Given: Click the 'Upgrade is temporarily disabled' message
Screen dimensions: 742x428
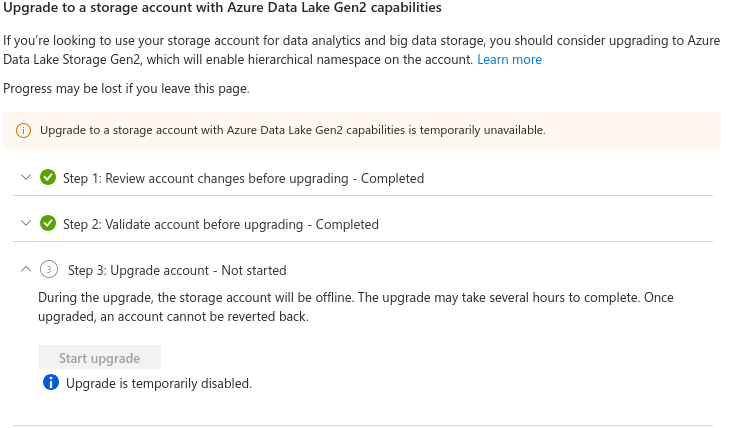Looking at the screenshot, I should pyautogui.click(x=159, y=383).
